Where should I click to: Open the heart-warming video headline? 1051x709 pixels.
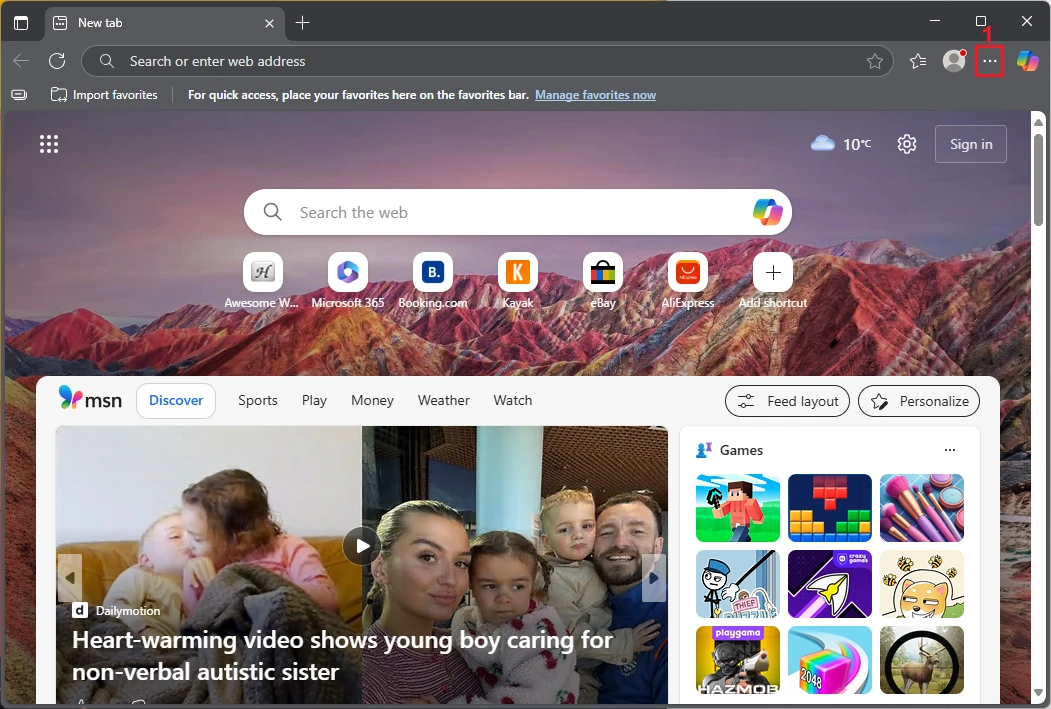[x=342, y=655]
